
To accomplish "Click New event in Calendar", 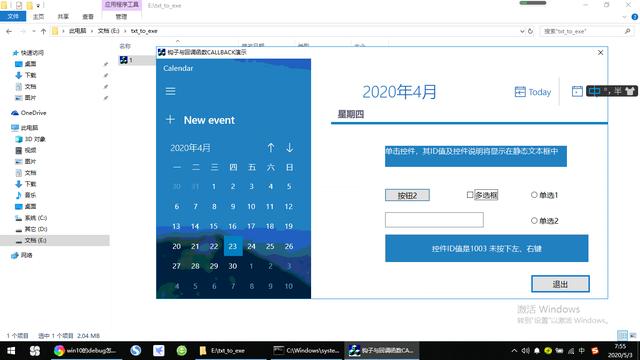I will point(209,120).
